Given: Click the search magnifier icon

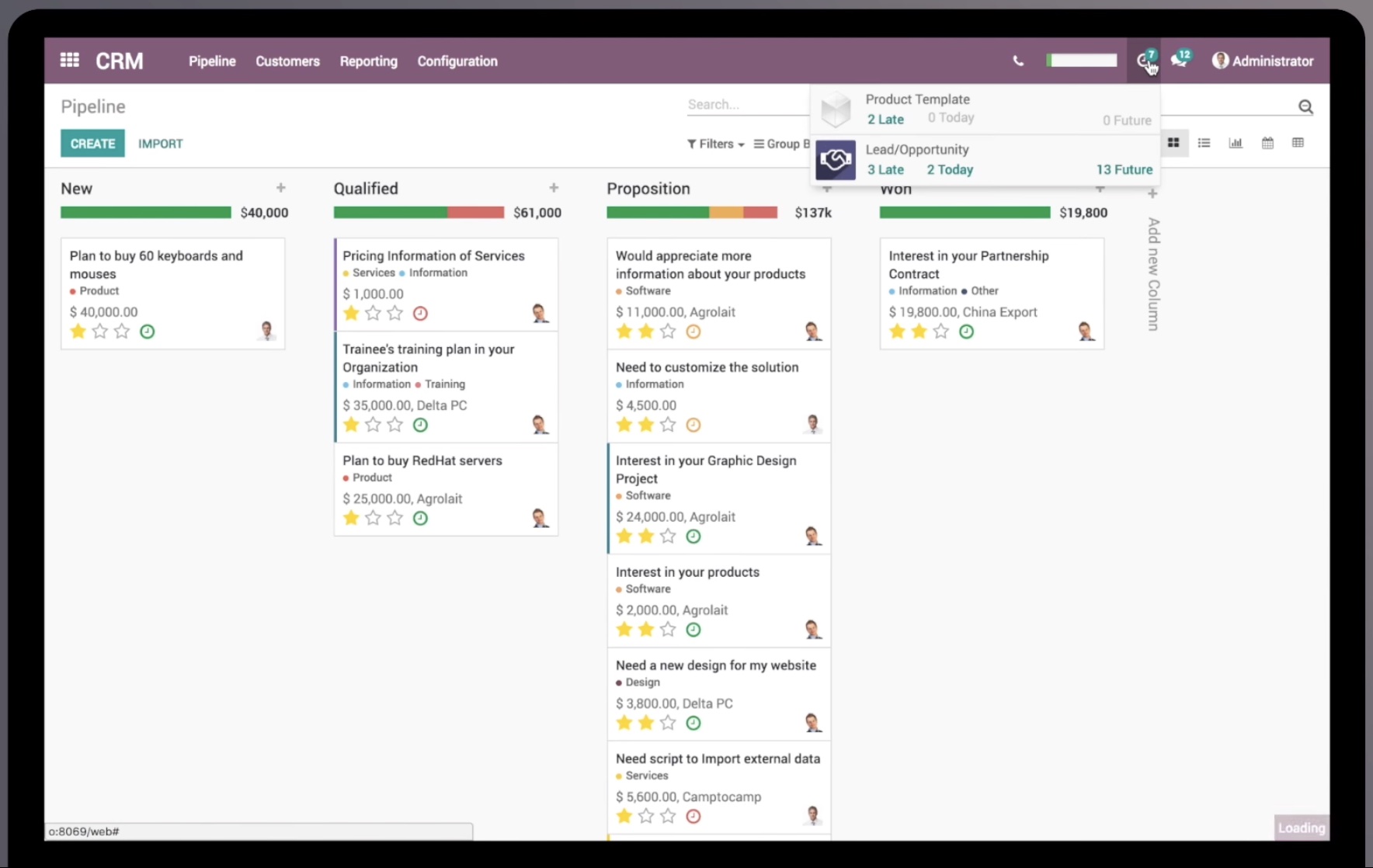Looking at the screenshot, I should coord(1305,107).
